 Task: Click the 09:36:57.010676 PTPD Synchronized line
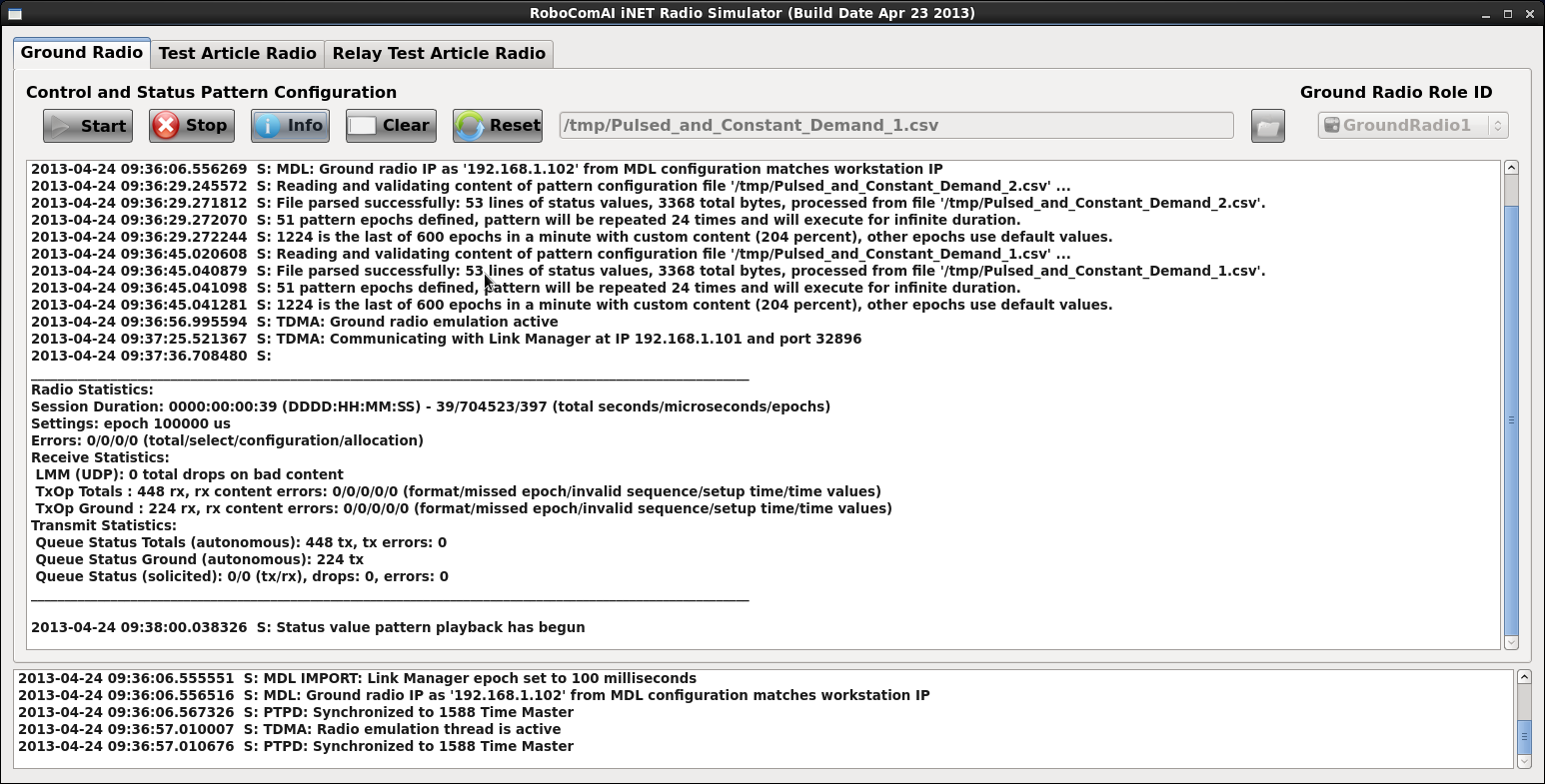point(296,746)
